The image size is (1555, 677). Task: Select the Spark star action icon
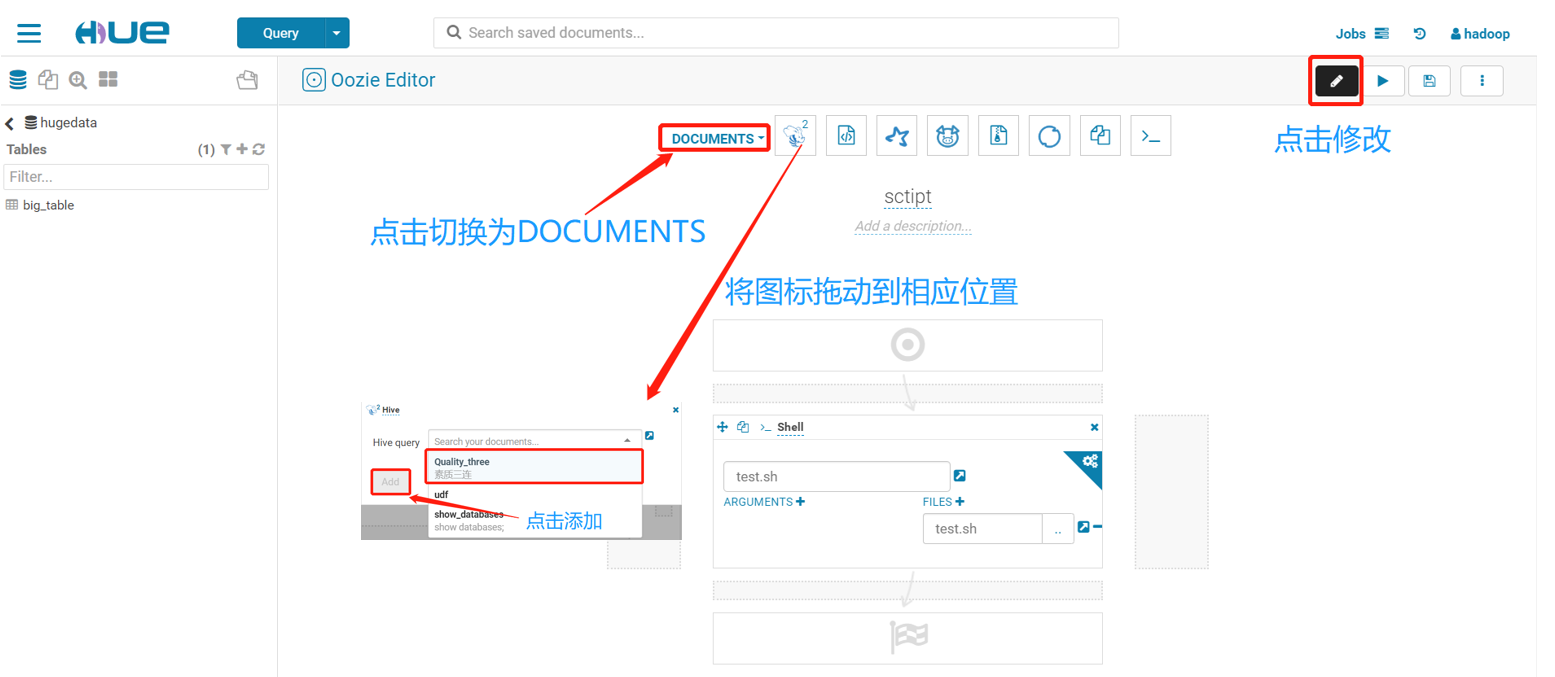pos(897,135)
